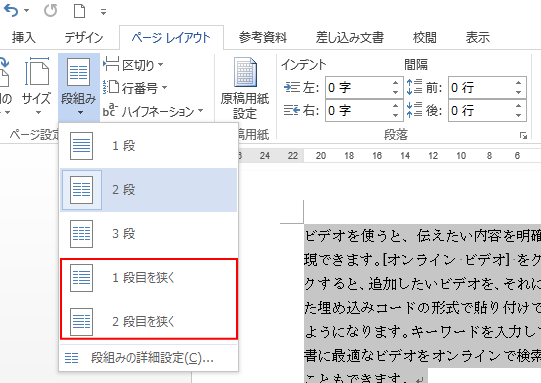541x383 pixels.
Task: Click the text line starting ビデオを使うと
Action: (x=423, y=236)
